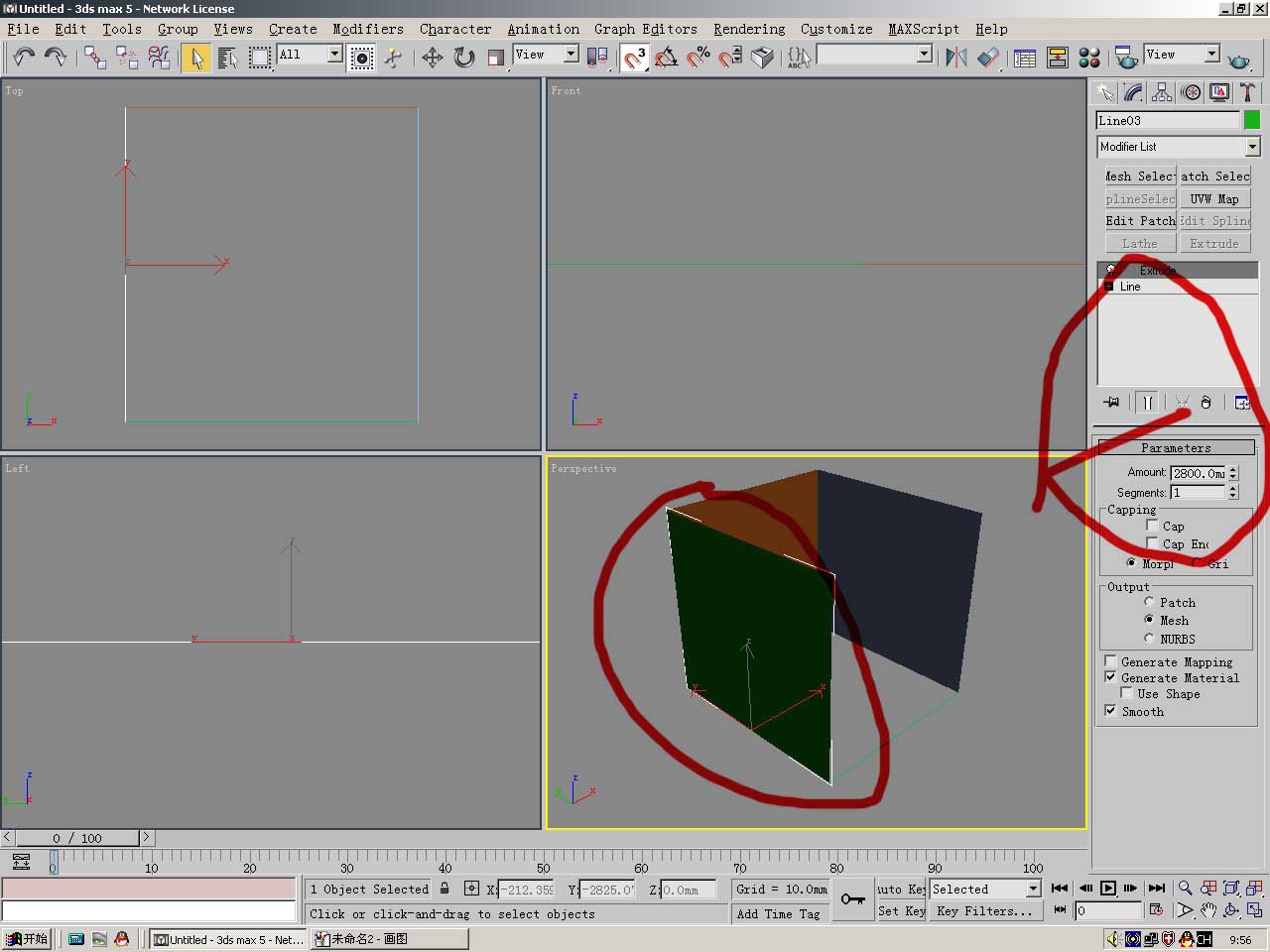Image resolution: width=1270 pixels, height=952 pixels.
Task: Open the Graph Editors menu
Action: tap(646, 29)
